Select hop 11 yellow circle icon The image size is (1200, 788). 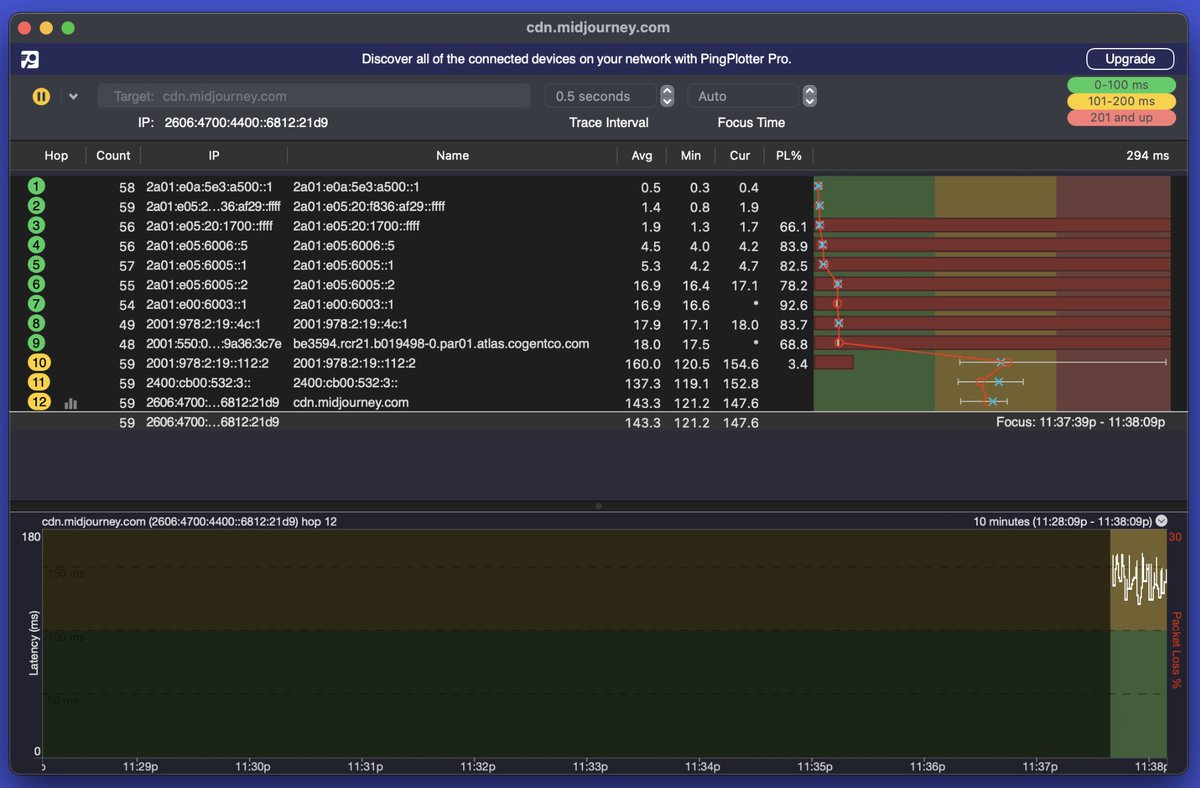tap(39, 382)
